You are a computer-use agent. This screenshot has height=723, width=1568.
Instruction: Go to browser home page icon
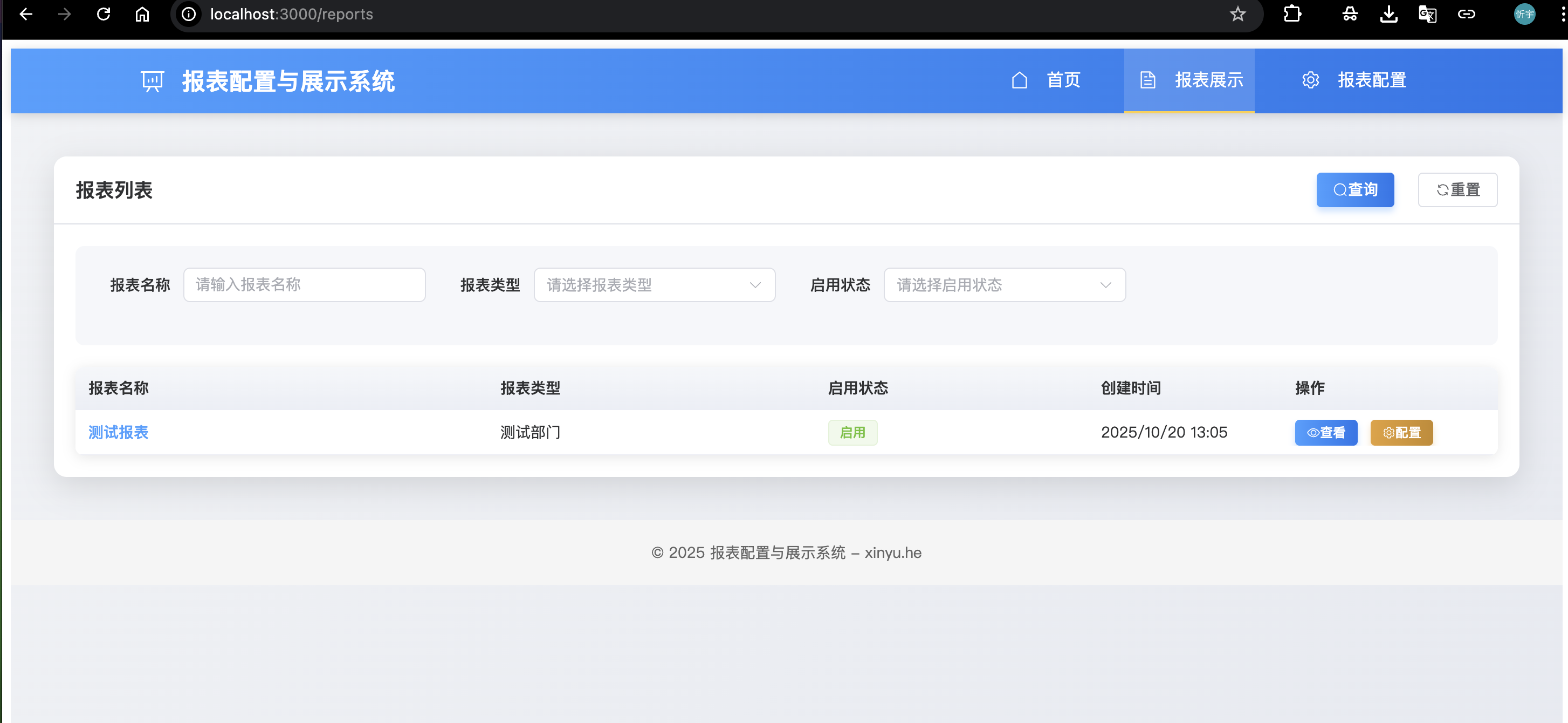click(142, 14)
